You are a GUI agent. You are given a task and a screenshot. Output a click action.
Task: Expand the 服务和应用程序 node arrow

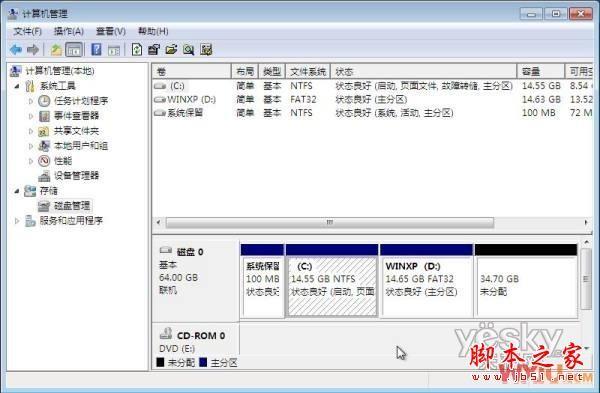click(x=17, y=221)
